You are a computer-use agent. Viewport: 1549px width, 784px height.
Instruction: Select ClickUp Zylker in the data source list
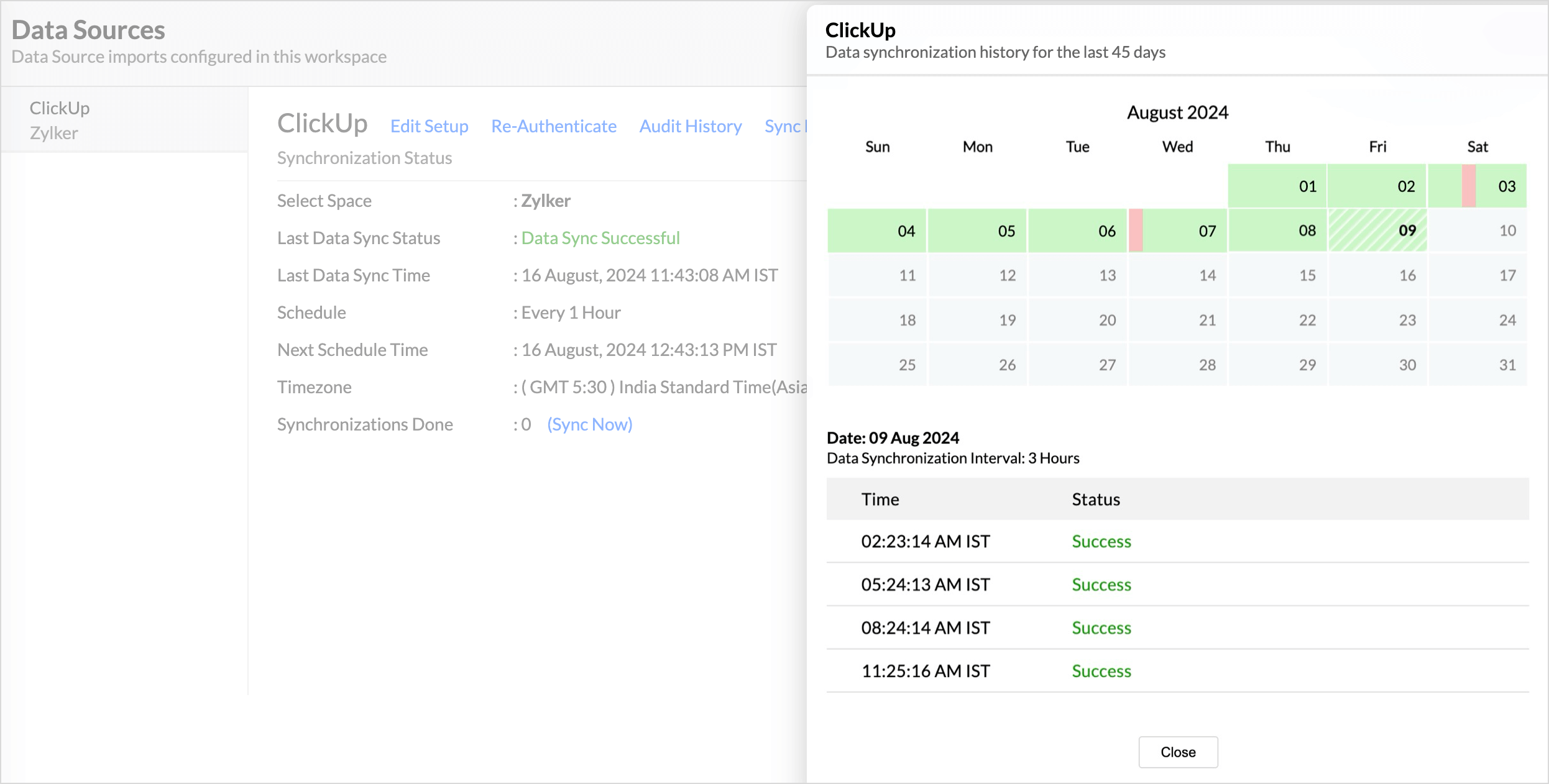tap(124, 120)
